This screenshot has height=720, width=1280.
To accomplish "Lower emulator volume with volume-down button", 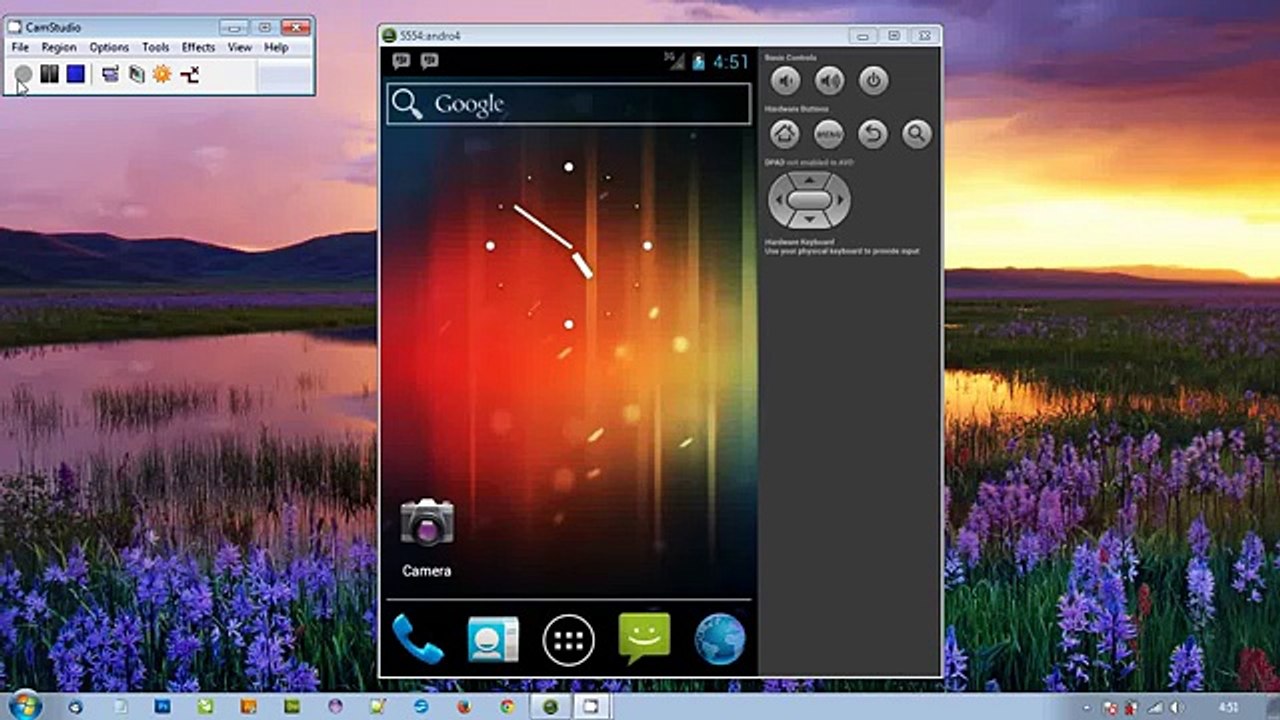I will tap(786, 81).
